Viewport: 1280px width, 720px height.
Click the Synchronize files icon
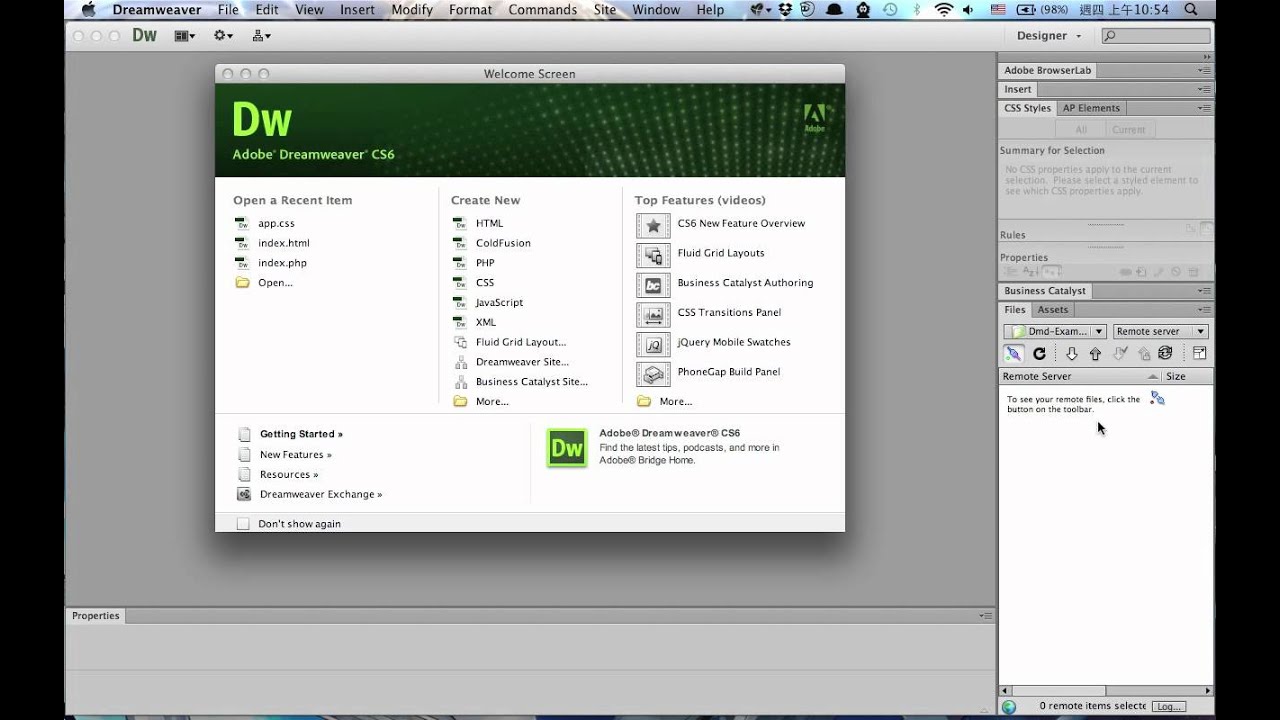pyautogui.click(x=1165, y=354)
